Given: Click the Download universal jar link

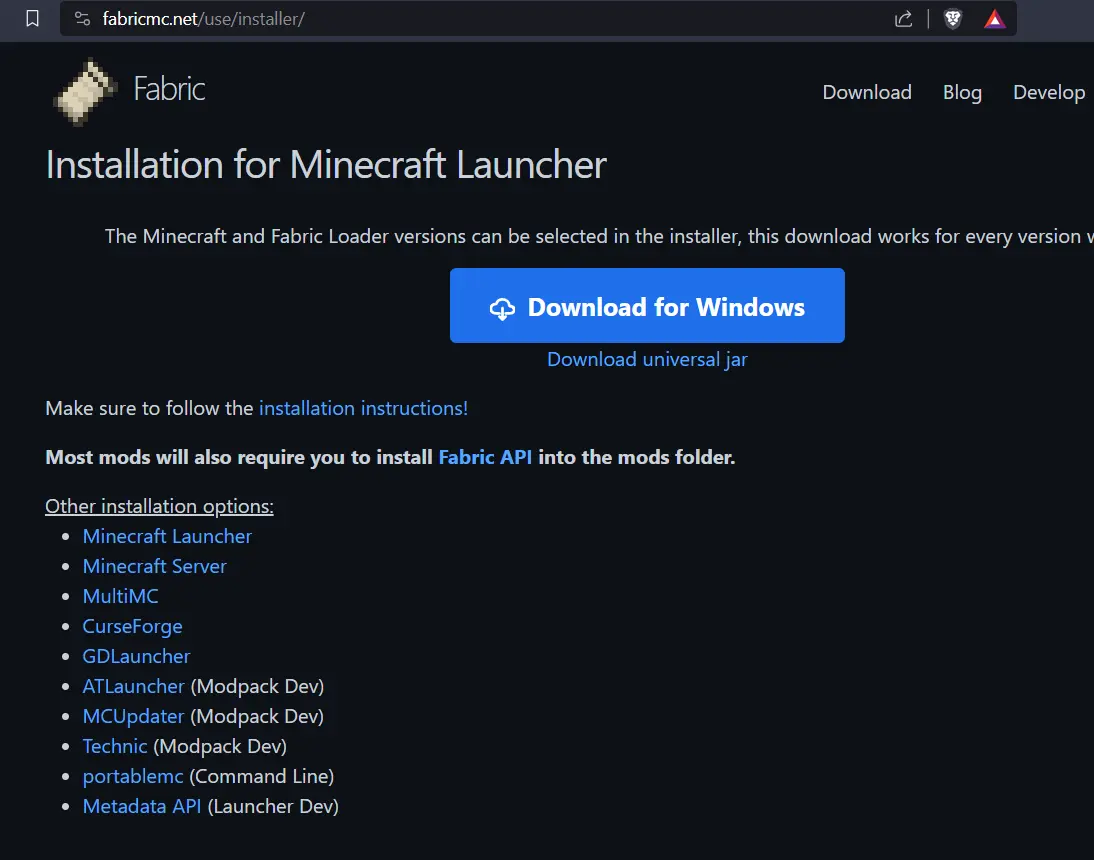Looking at the screenshot, I should tap(647, 359).
